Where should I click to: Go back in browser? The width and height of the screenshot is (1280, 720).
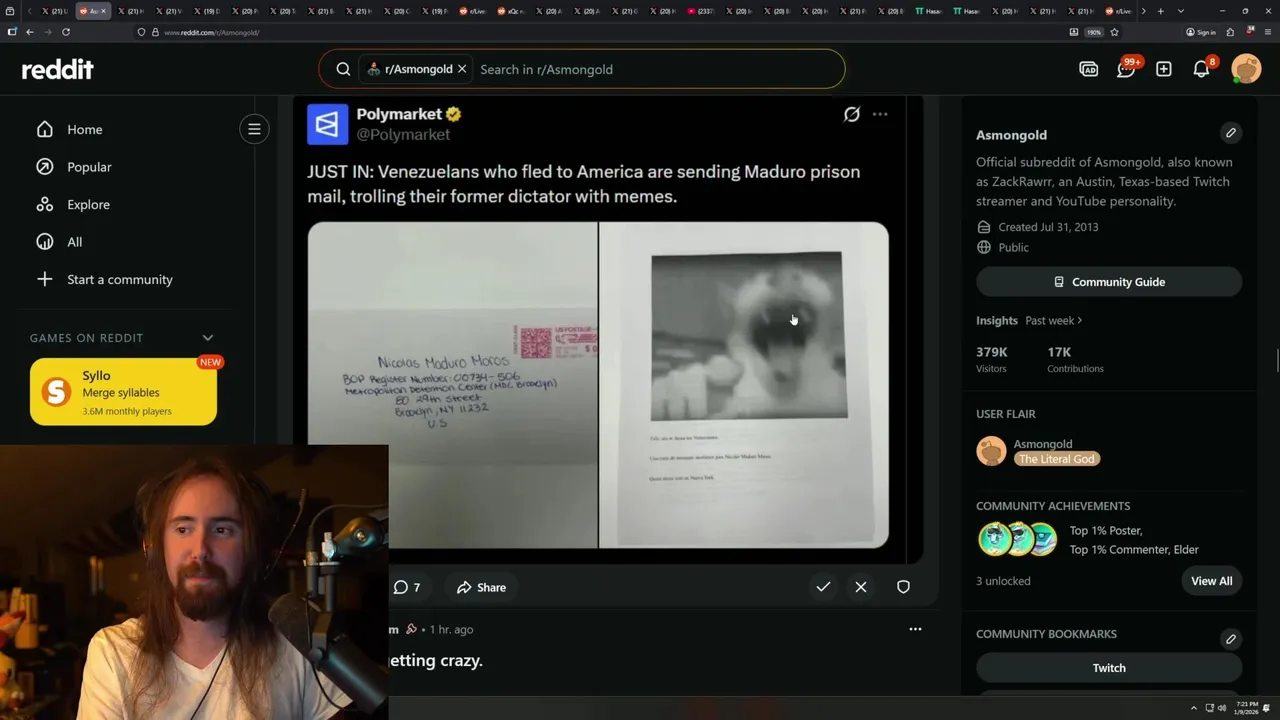pos(30,32)
